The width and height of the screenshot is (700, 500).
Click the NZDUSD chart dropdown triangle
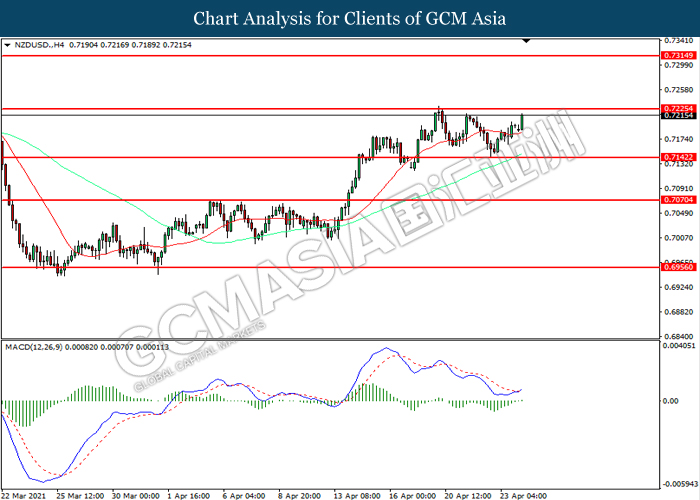(x=7, y=45)
